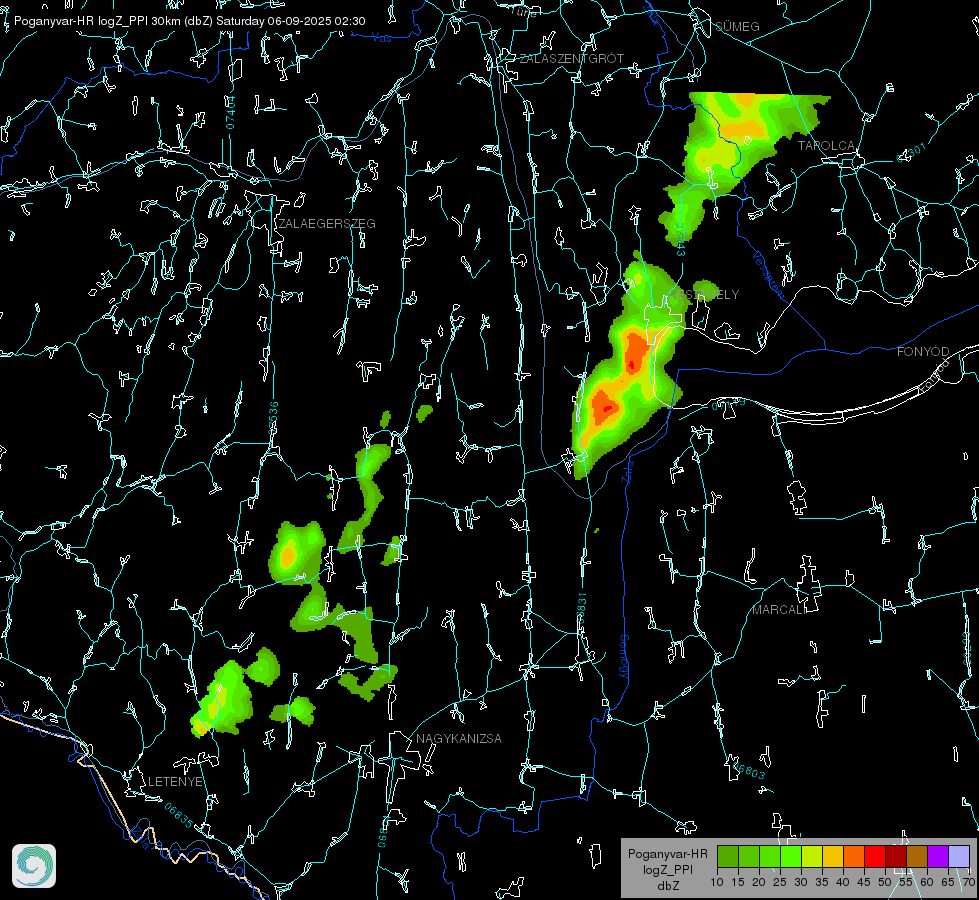Screen dimensions: 979x900
Task: Click the road number 07404 label
Action: (x=231, y=112)
